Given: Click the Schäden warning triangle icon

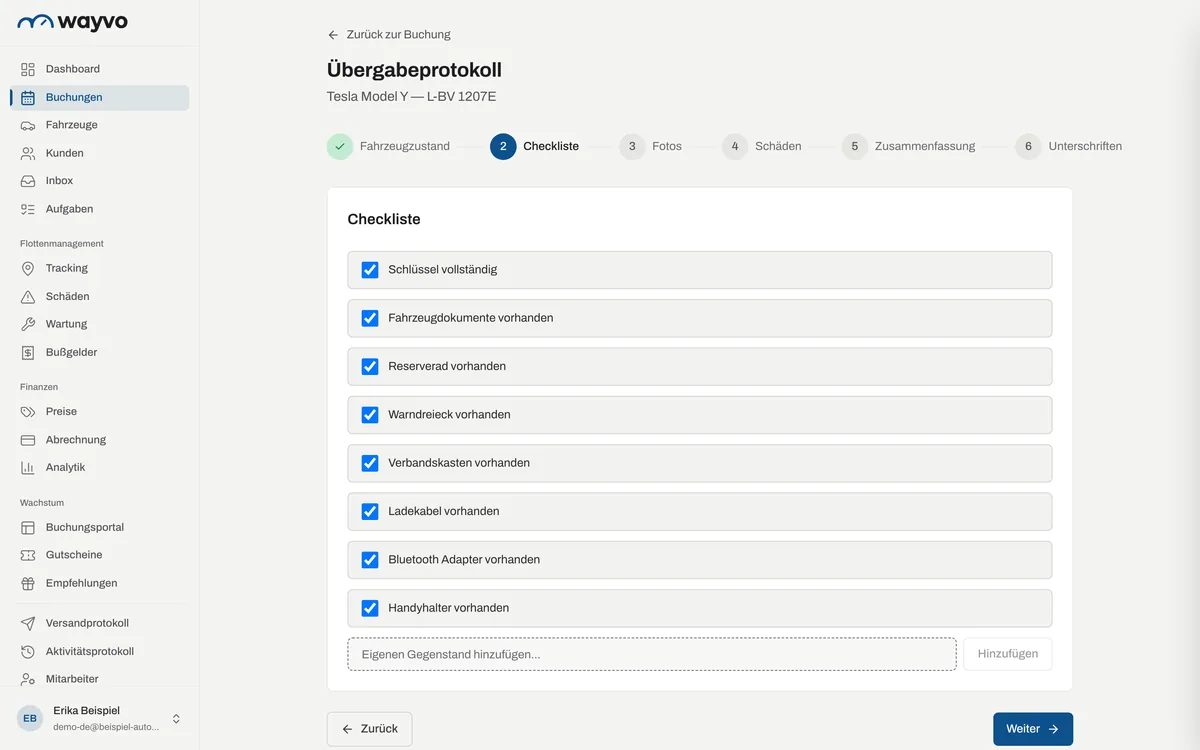Looking at the screenshot, I should pos(28,296).
